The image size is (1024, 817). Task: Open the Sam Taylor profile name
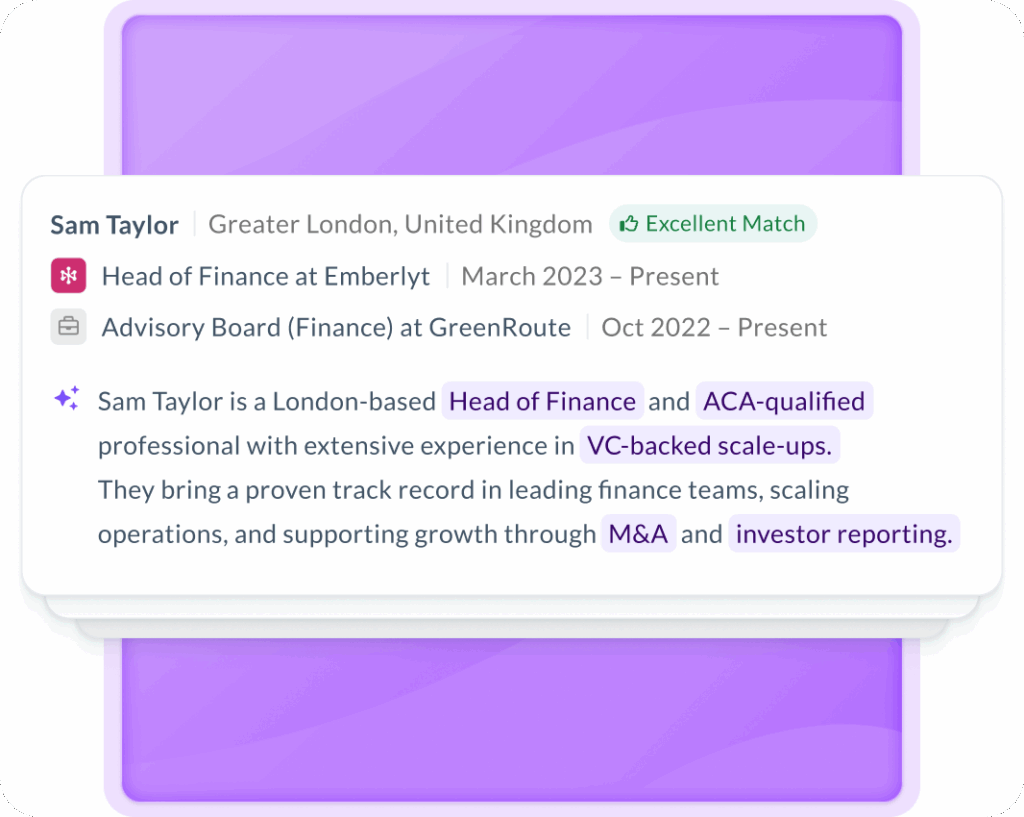[x=114, y=225]
